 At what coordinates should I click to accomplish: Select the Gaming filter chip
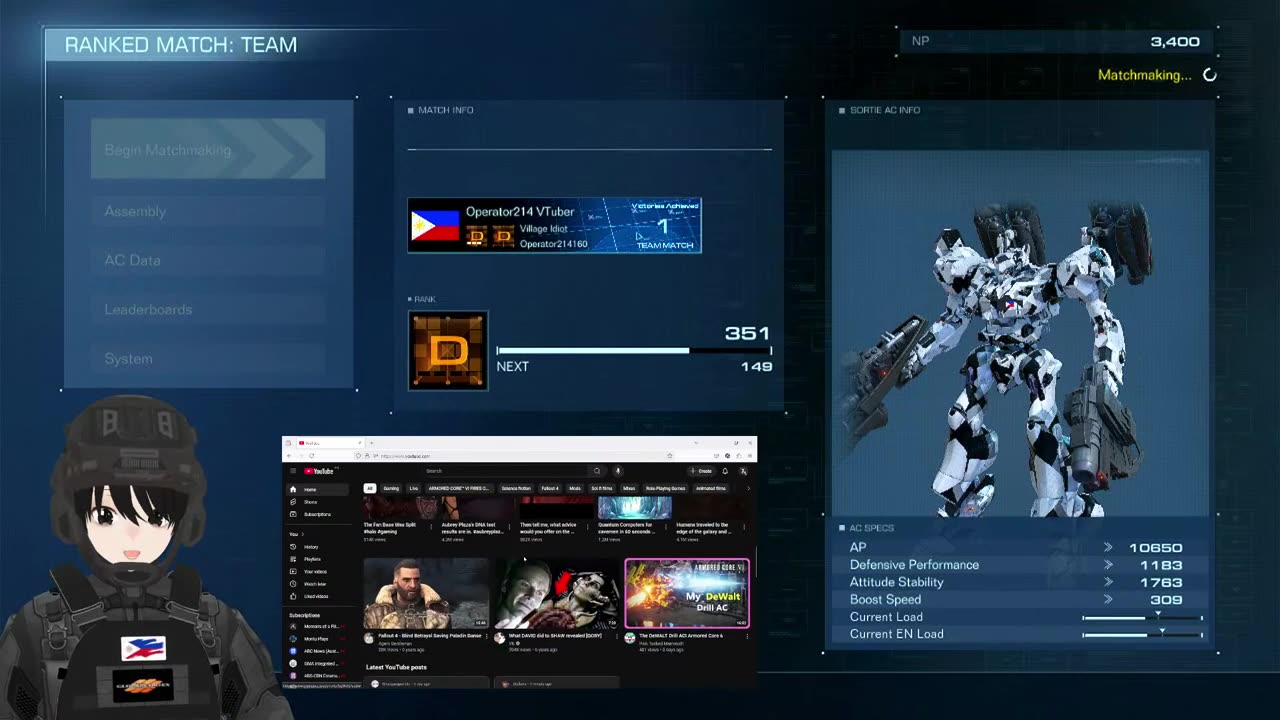(391, 488)
